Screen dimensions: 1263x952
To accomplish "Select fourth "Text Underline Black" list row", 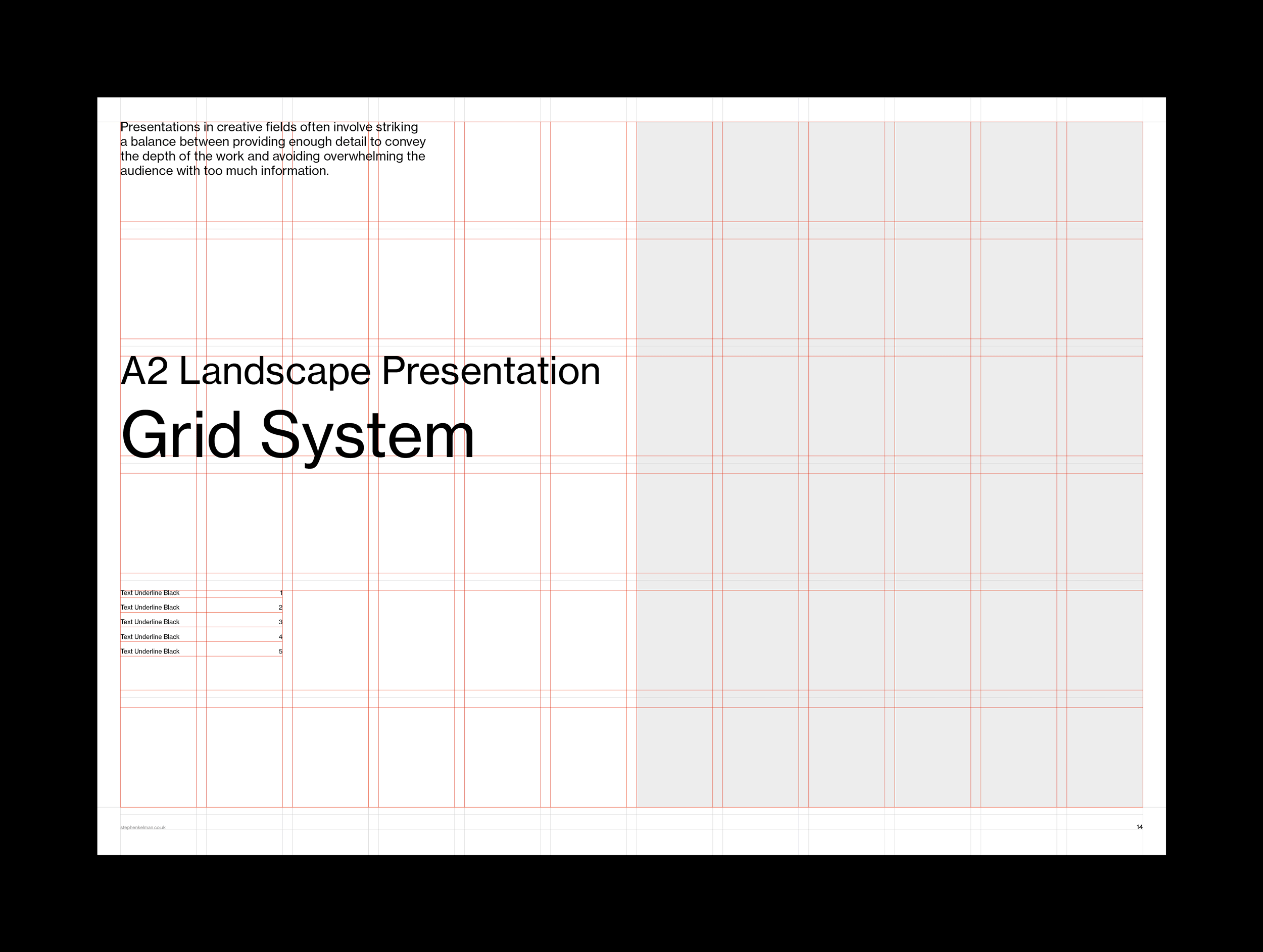I will point(150,637).
